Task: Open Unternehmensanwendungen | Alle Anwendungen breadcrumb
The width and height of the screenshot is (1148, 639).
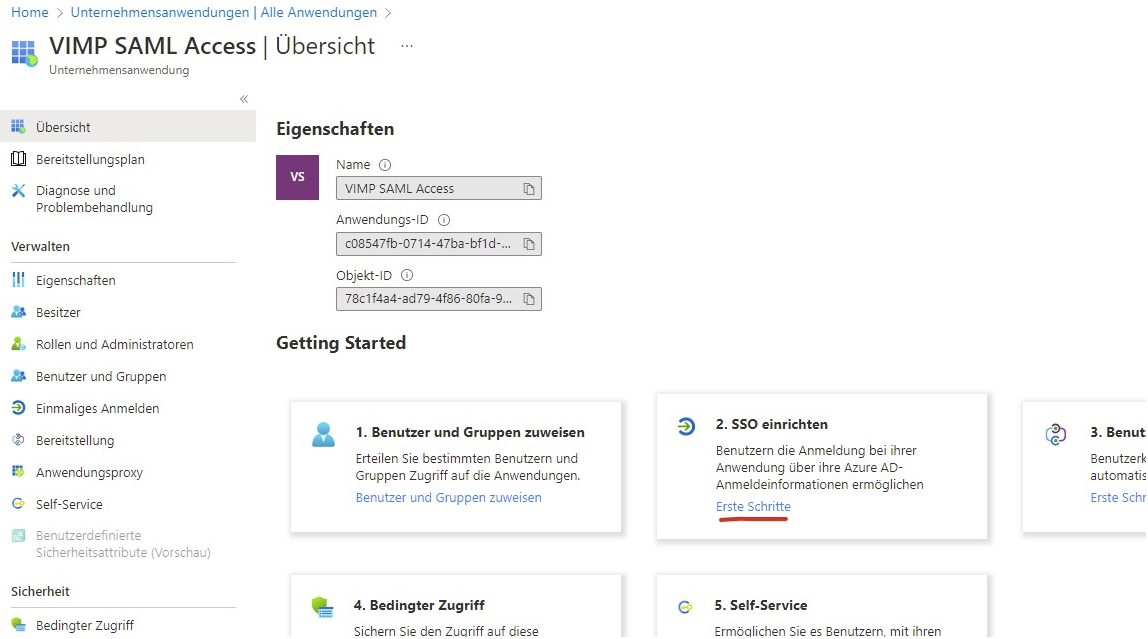Action: pyautogui.click(x=224, y=12)
